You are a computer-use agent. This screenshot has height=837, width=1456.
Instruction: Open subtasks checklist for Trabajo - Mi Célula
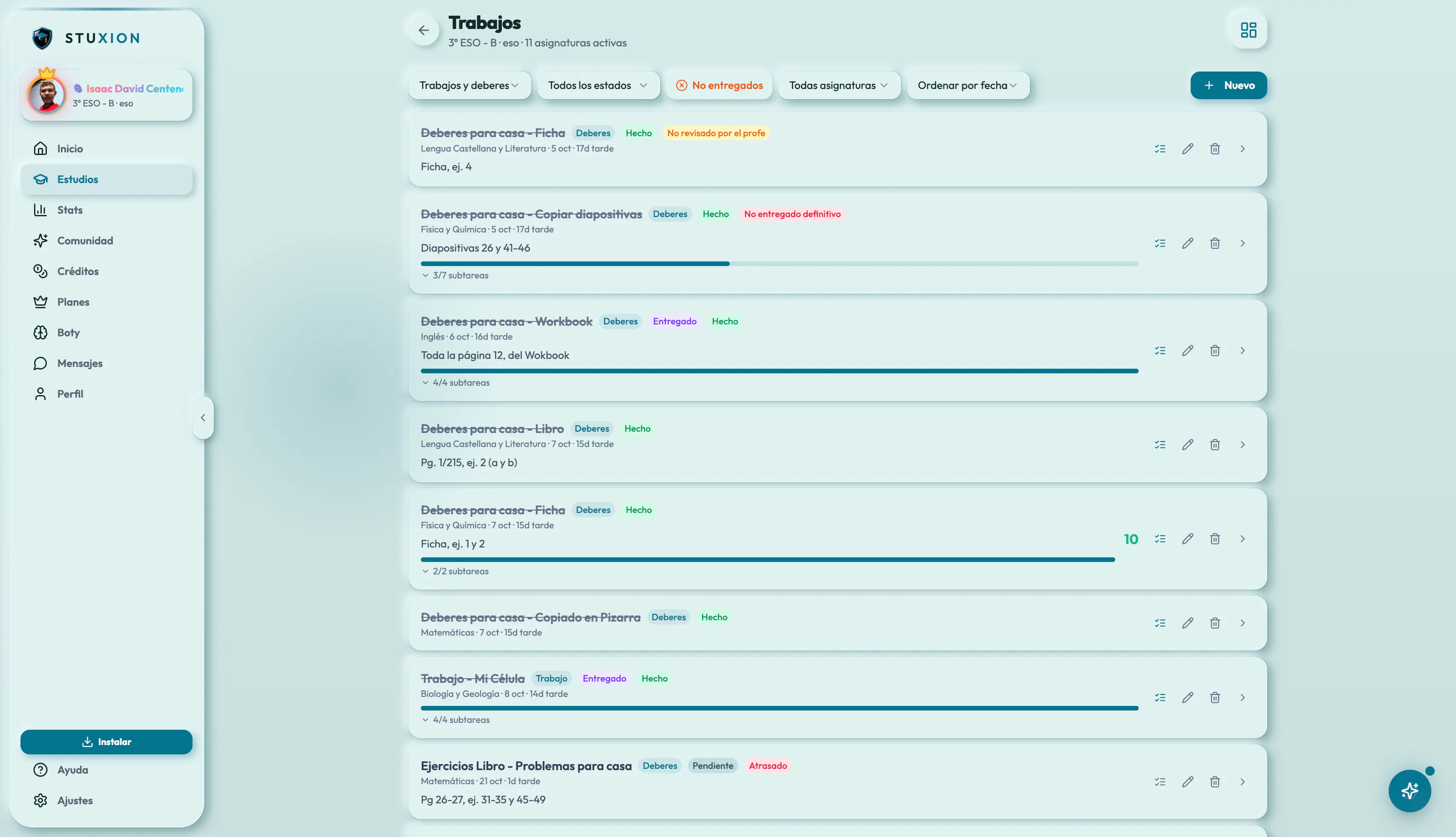coord(1160,697)
